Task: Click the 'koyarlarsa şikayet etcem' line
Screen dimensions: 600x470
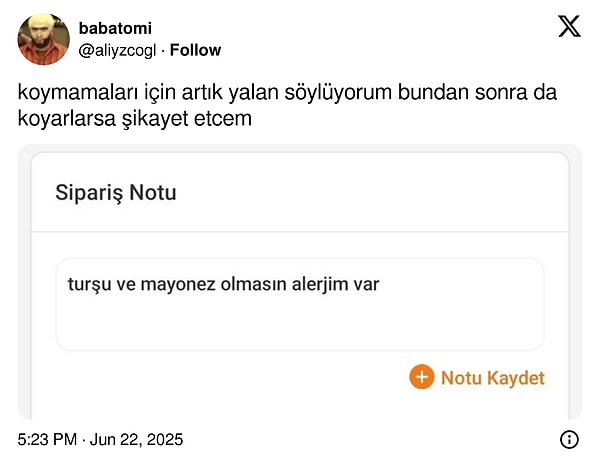Action: [x=134, y=117]
